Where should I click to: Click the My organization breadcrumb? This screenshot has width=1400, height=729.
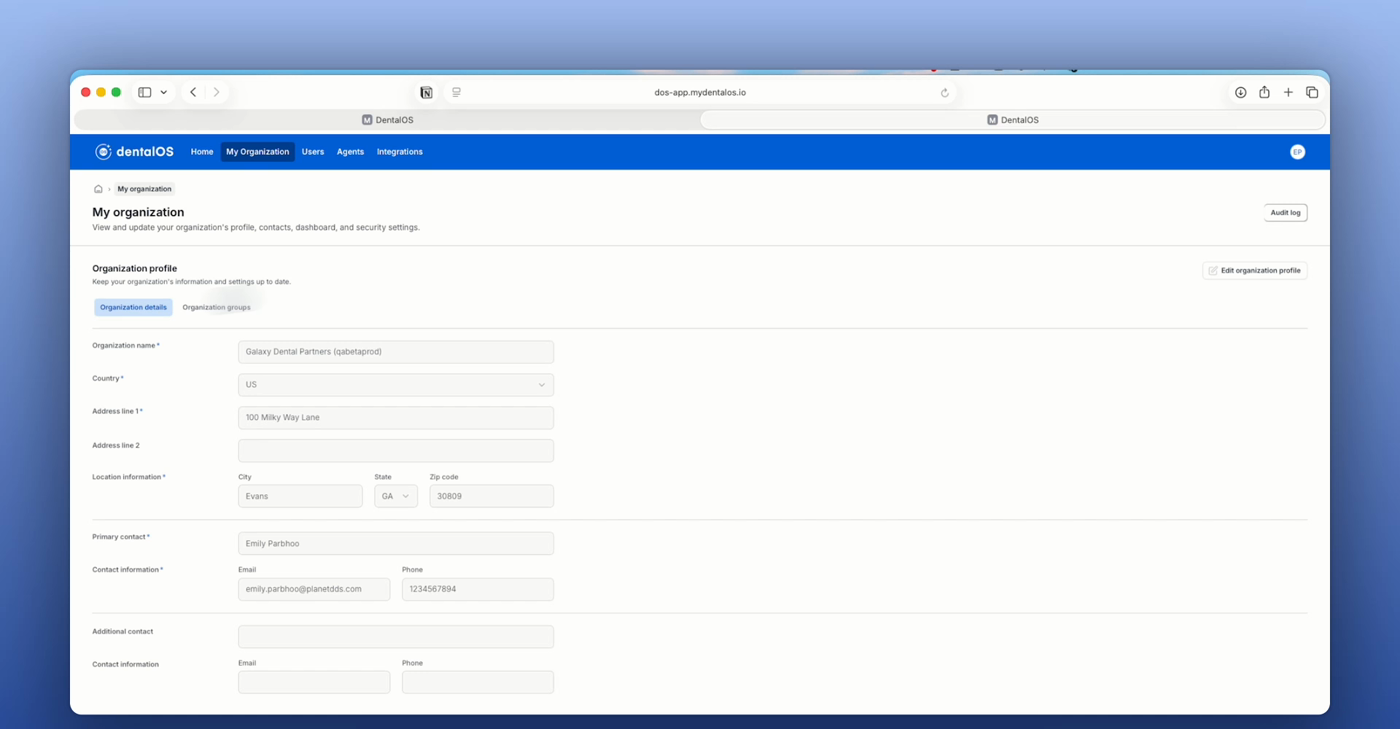pyautogui.click(x=144, y=189)
